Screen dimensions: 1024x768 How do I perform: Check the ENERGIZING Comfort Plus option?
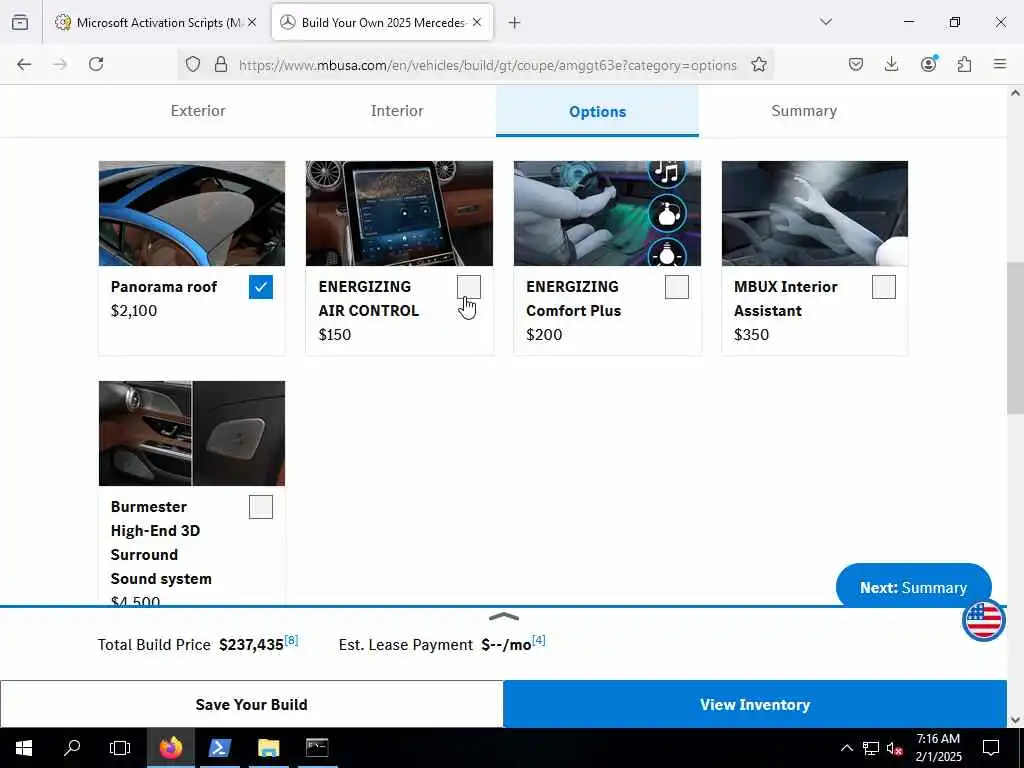677,287
